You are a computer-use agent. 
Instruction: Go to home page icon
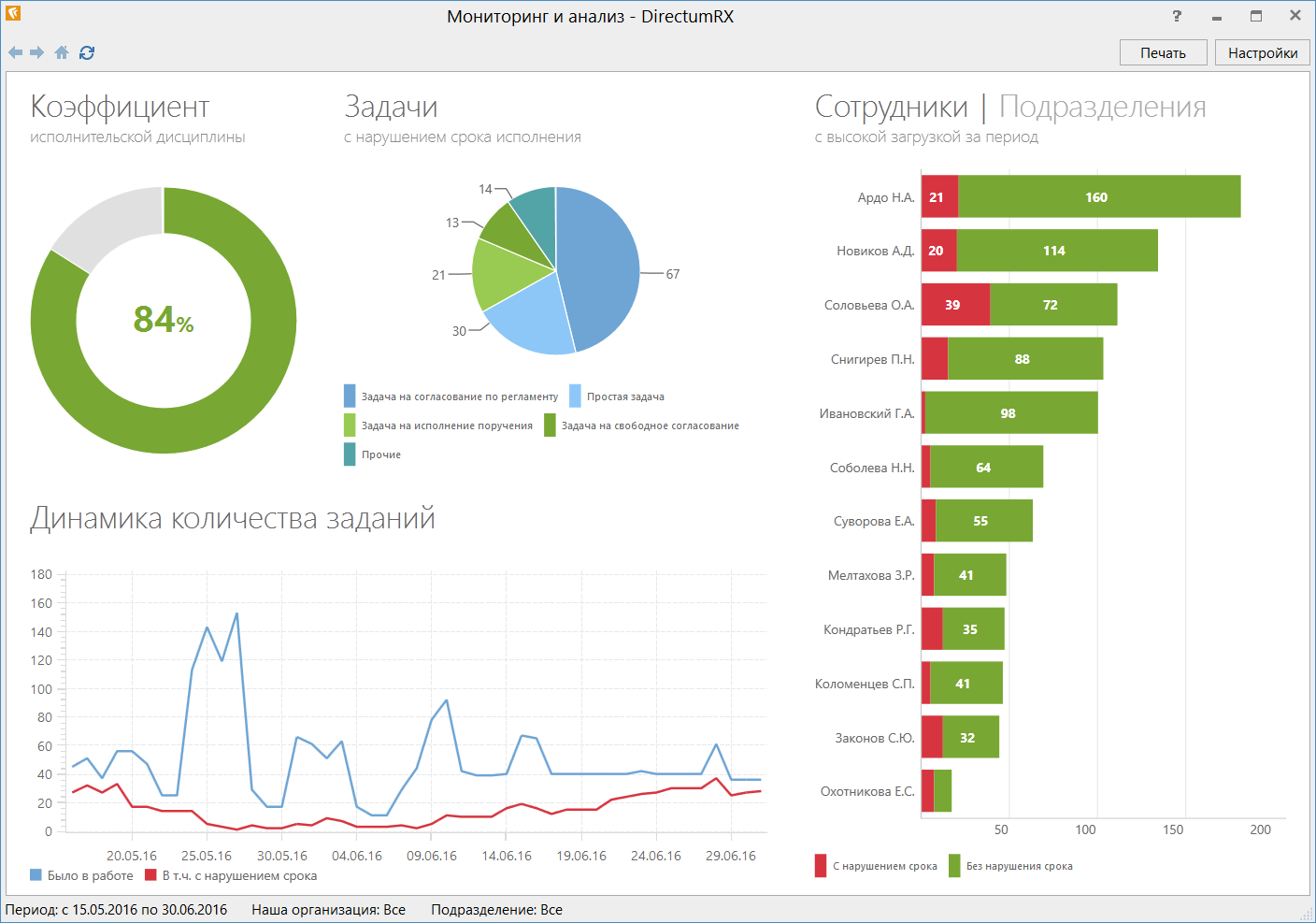pos(62,52)
